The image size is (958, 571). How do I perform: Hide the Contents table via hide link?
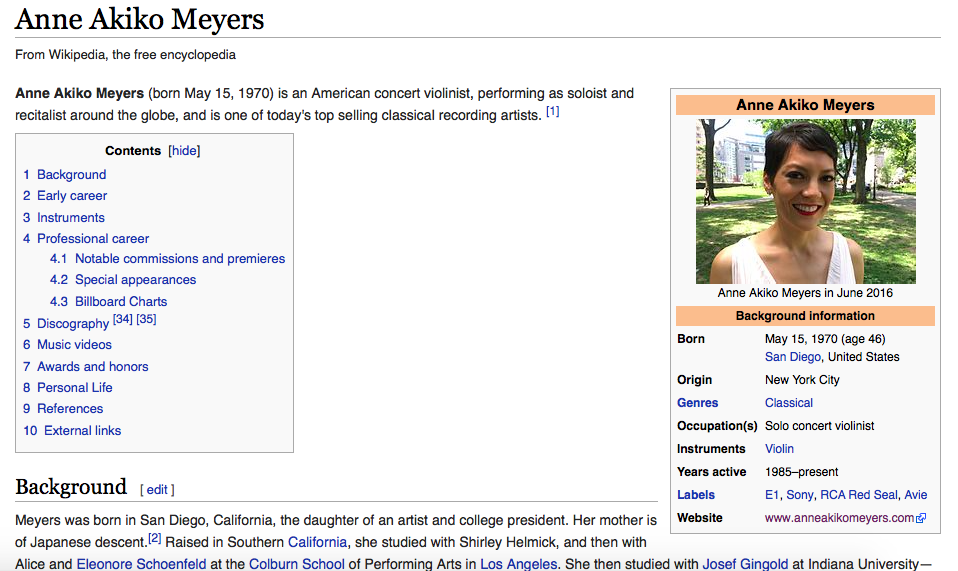[x=184, y=151]
